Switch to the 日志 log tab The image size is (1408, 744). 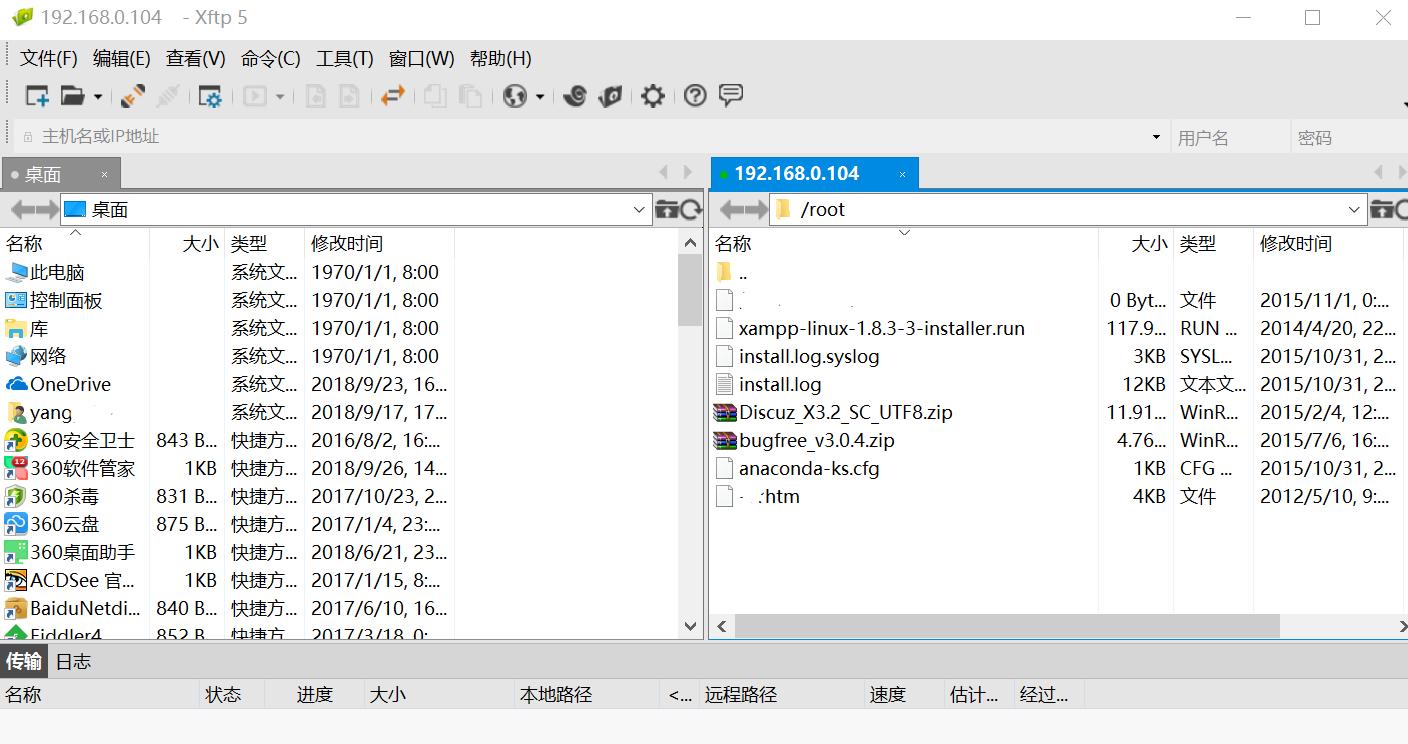[x=73, y=661]
